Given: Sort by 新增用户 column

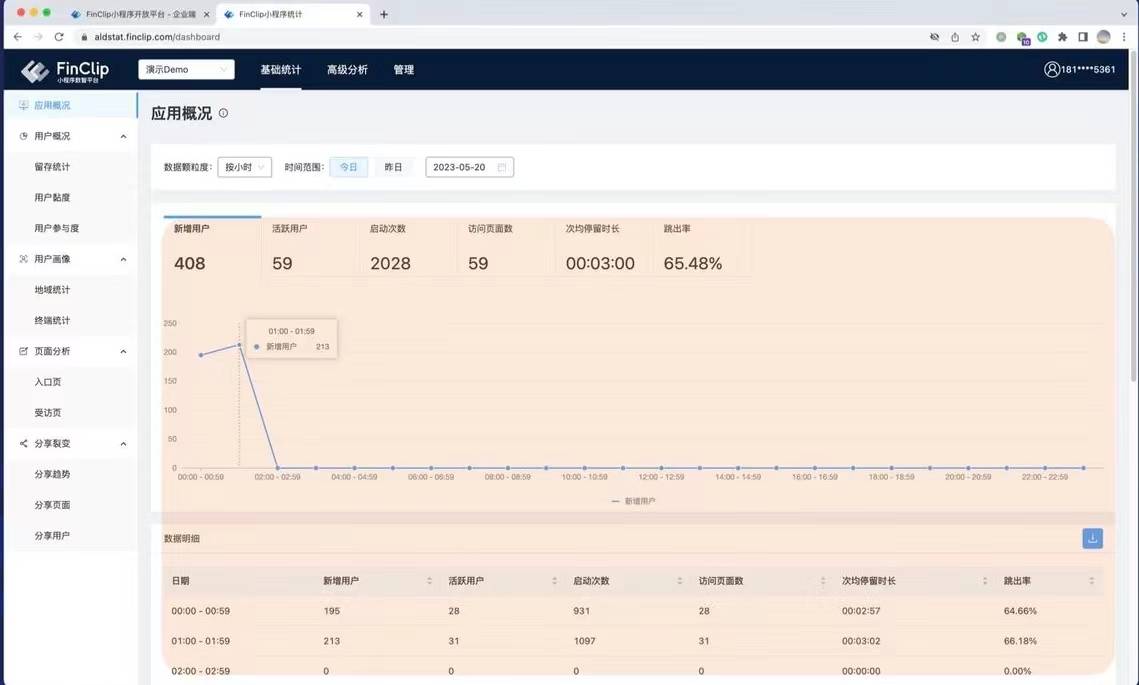Looking at the screenshot, I should click(x=429, y=581).
